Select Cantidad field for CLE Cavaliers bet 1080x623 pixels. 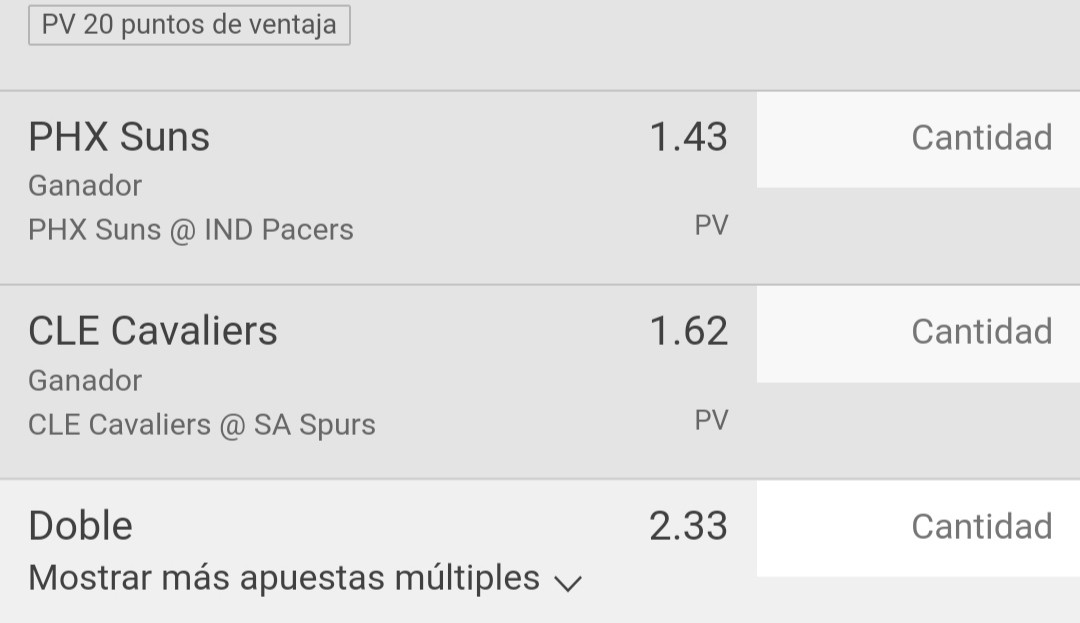(x=918, y=335)
